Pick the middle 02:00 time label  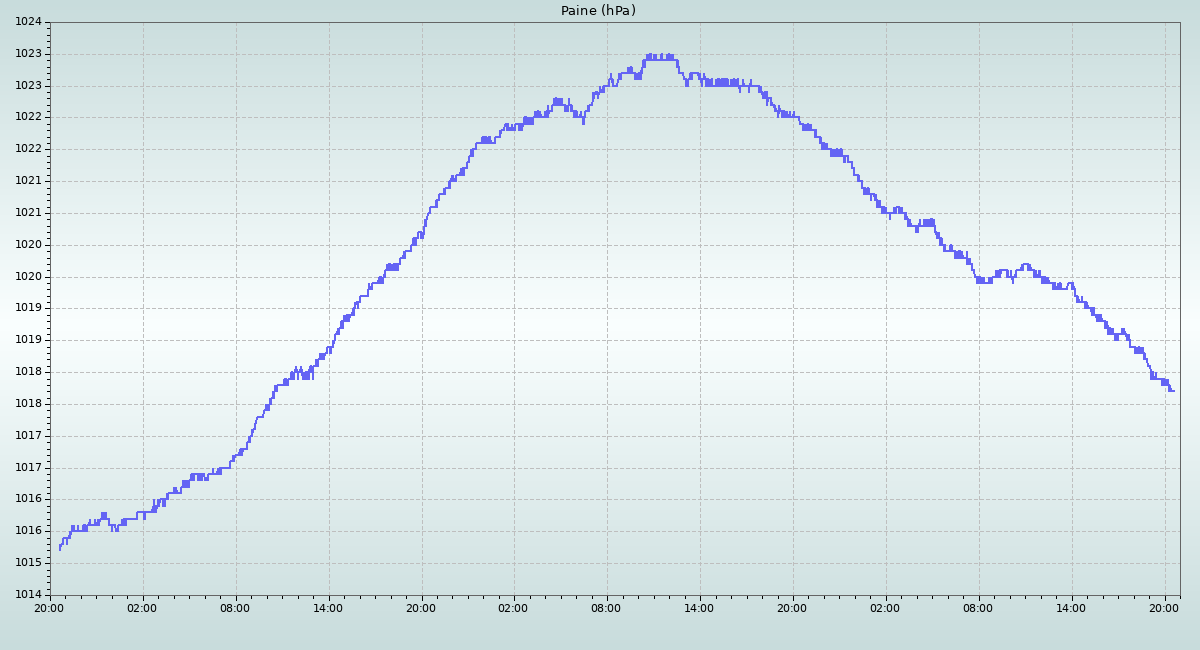tap(514, 607)
